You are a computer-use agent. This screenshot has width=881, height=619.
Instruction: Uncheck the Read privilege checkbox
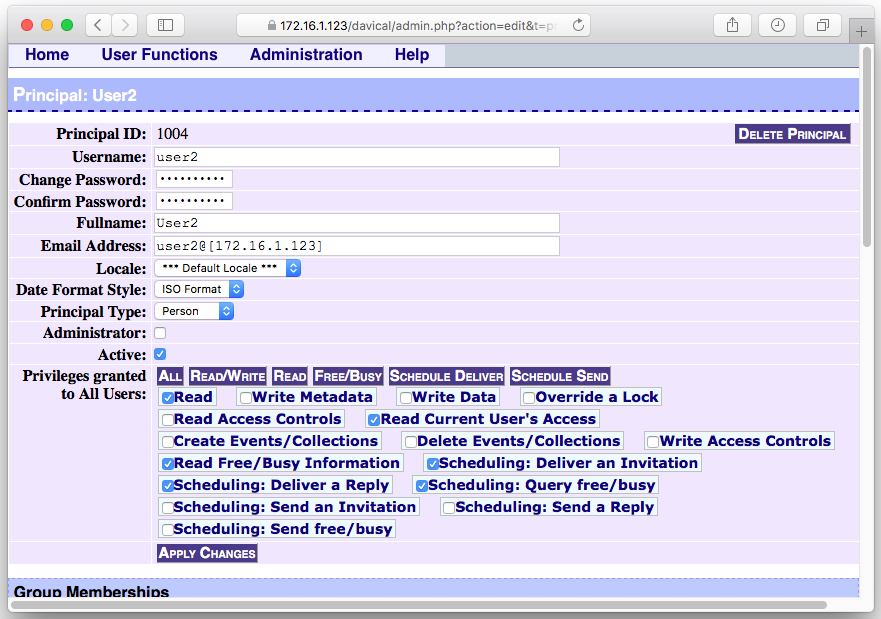167,398
